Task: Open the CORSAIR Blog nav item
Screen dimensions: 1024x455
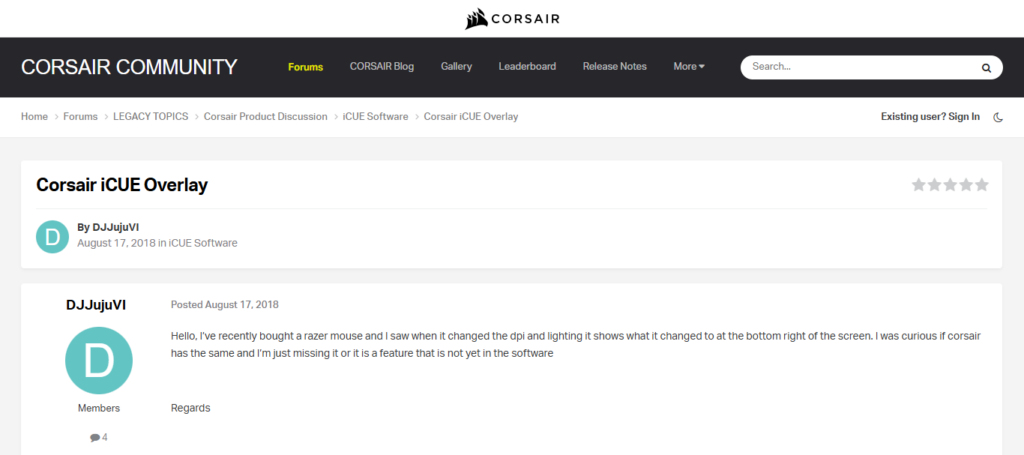Action: pos(381,67)
